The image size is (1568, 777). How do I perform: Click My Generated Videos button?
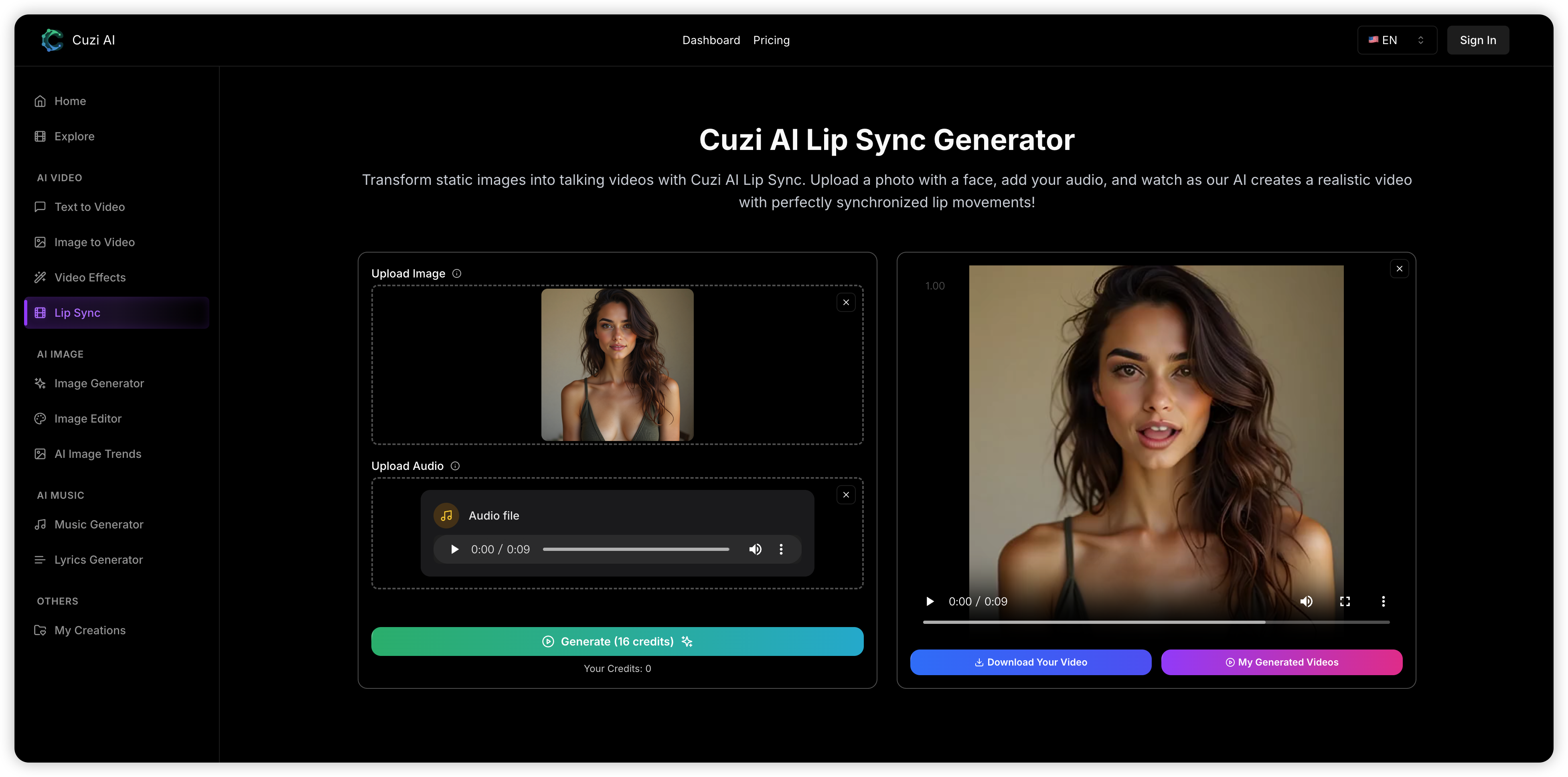[1281, 662]
